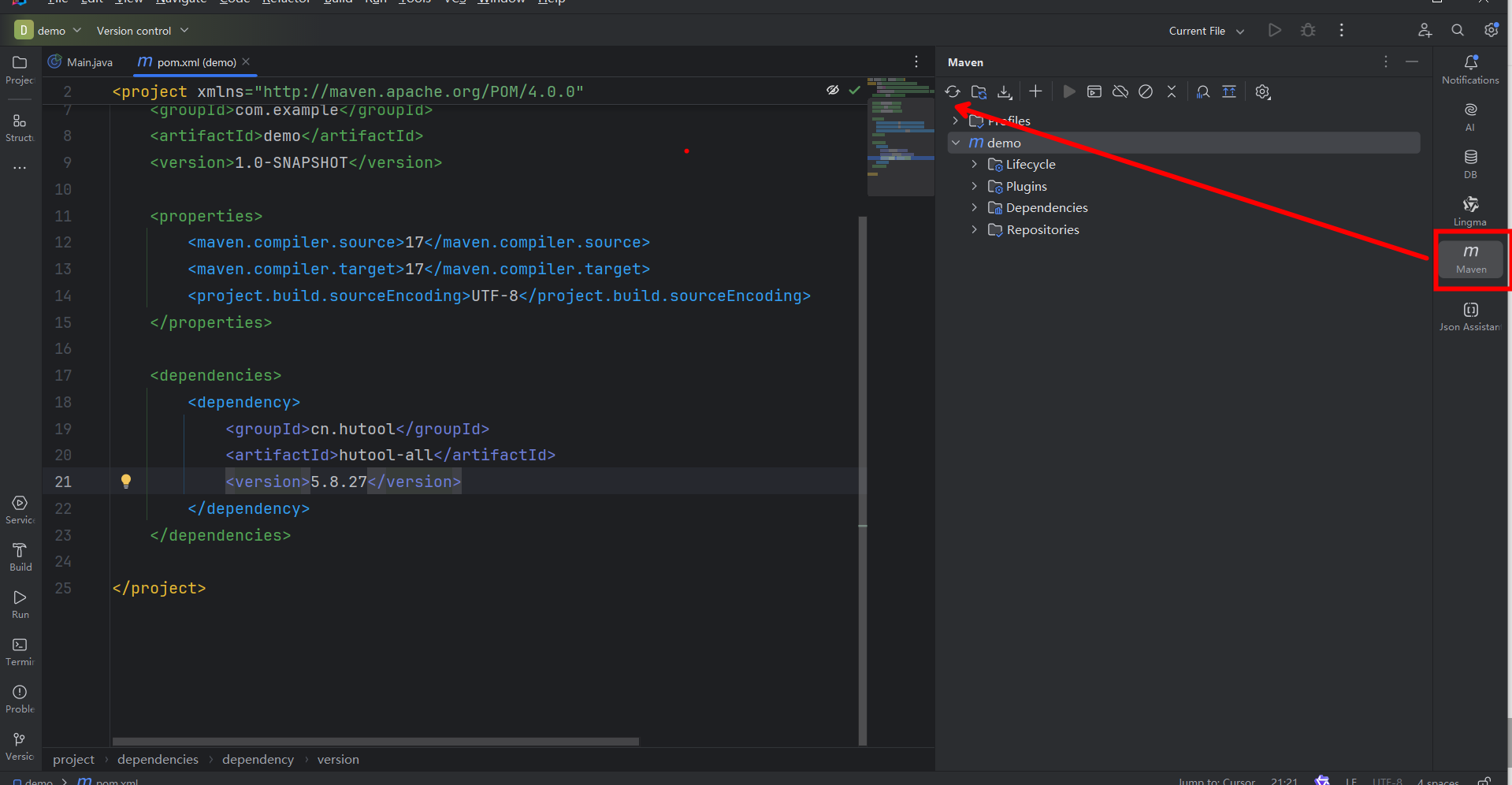Close the pom.xml (demo) tab
Image resolution: width=1512 pixels, height=785 pixels.
246,61
